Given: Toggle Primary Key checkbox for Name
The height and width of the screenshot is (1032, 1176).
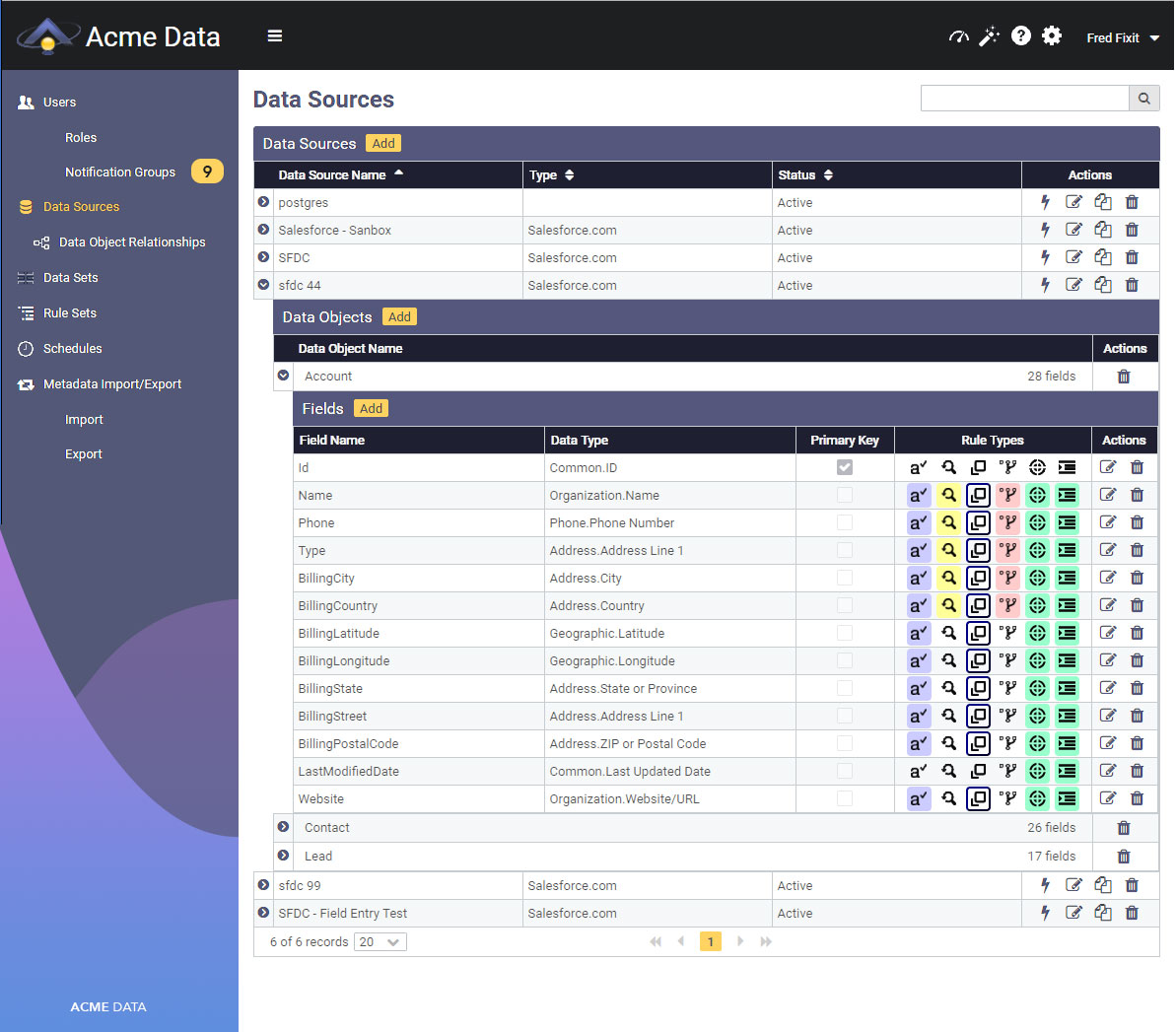Looking at the screenshot, I should pos(845,495).
